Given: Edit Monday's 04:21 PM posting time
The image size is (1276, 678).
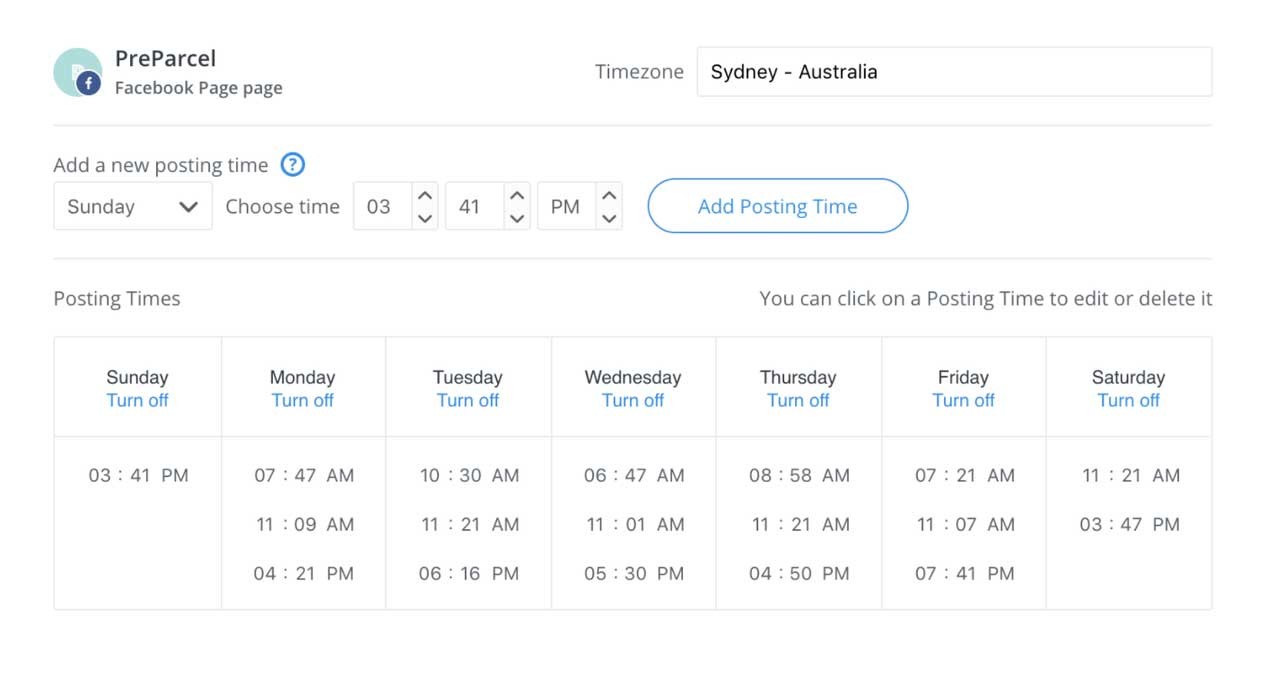Looking at the screenshot, I should [x=304, y=573].
